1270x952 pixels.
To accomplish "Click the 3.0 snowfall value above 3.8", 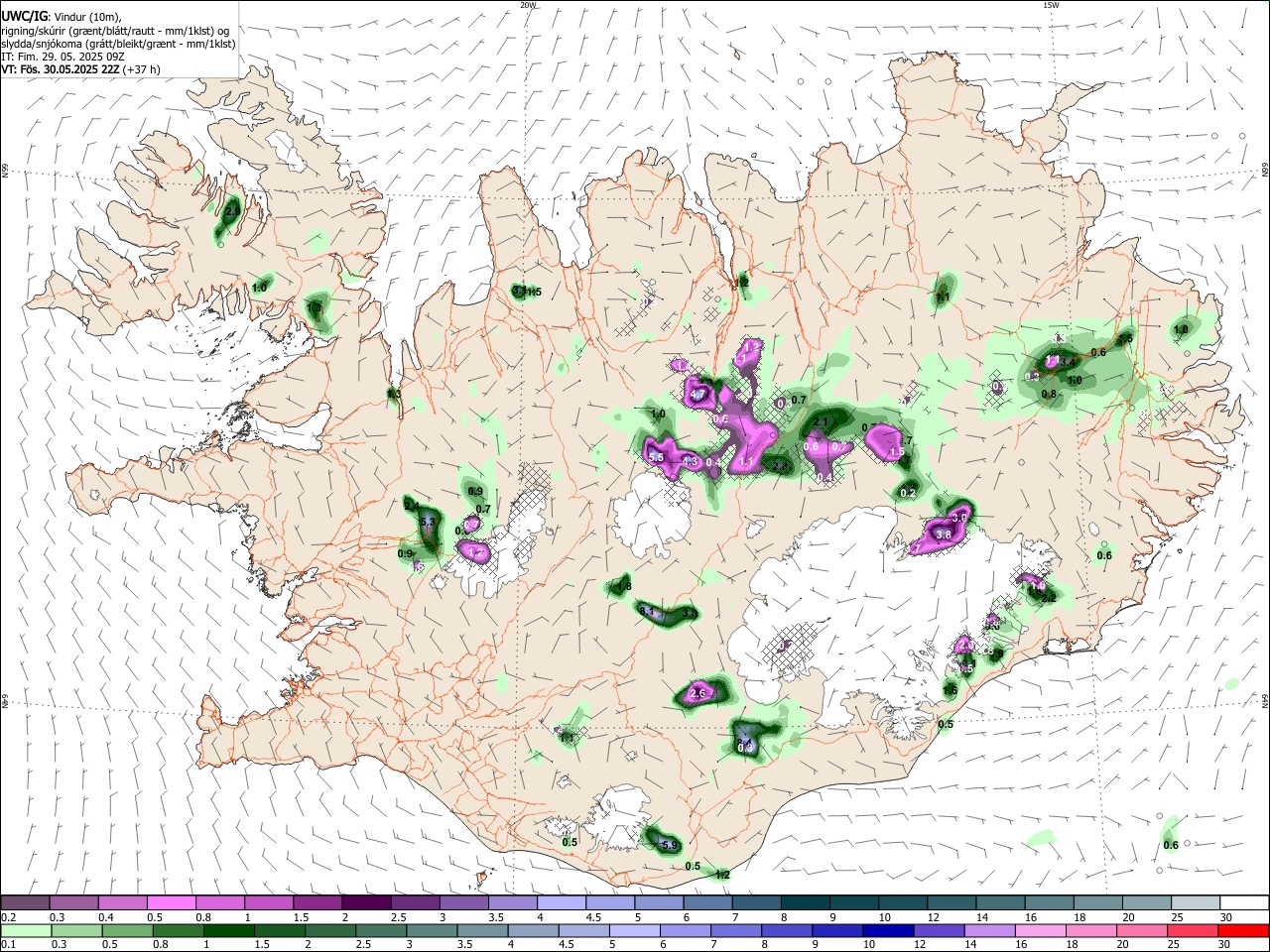I will [x=958, y=518].
